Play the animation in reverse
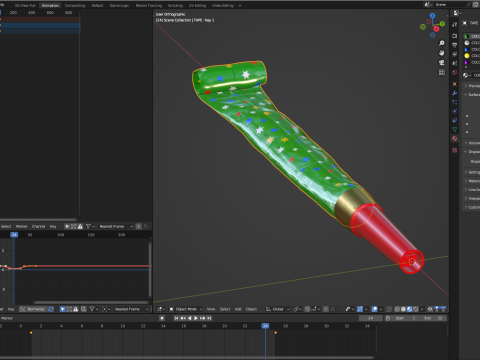Image resolution: width=480 pixels, height=360 pixels. coord(189,318)
